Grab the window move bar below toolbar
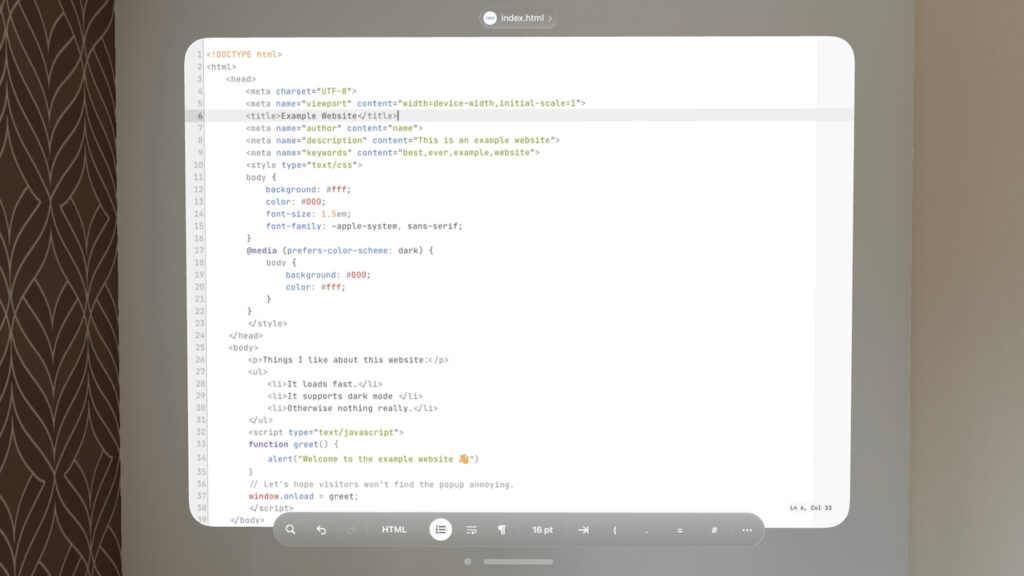This screenshot has height=576, width=1024. (x=518, y=562)
